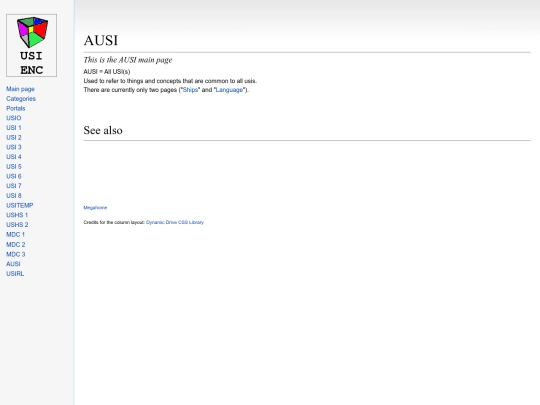Go to MDC 1 in the sidebar
This screenshot has width=540, height=405.
click(15, 235)
